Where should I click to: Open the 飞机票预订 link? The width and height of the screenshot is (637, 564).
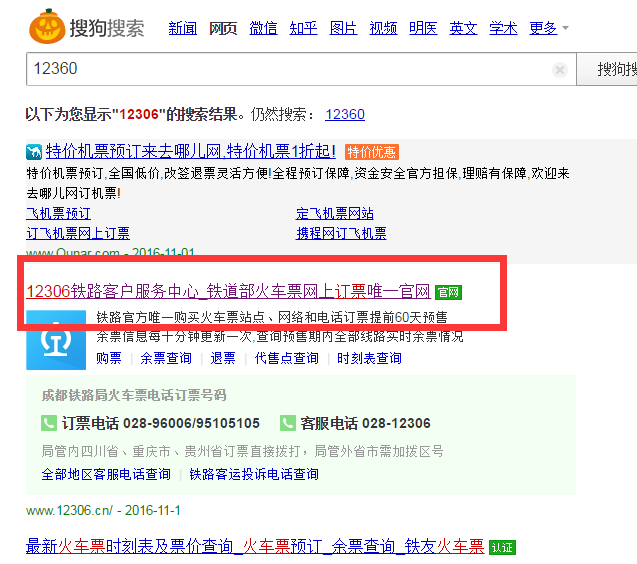58,213
